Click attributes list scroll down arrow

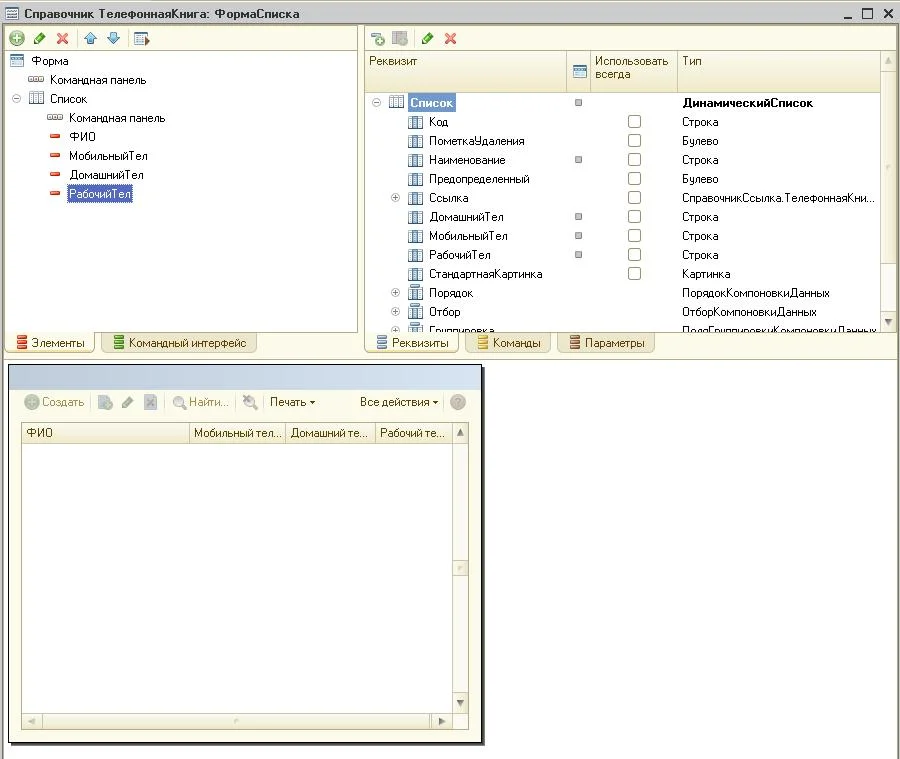(x=888, y=322)
